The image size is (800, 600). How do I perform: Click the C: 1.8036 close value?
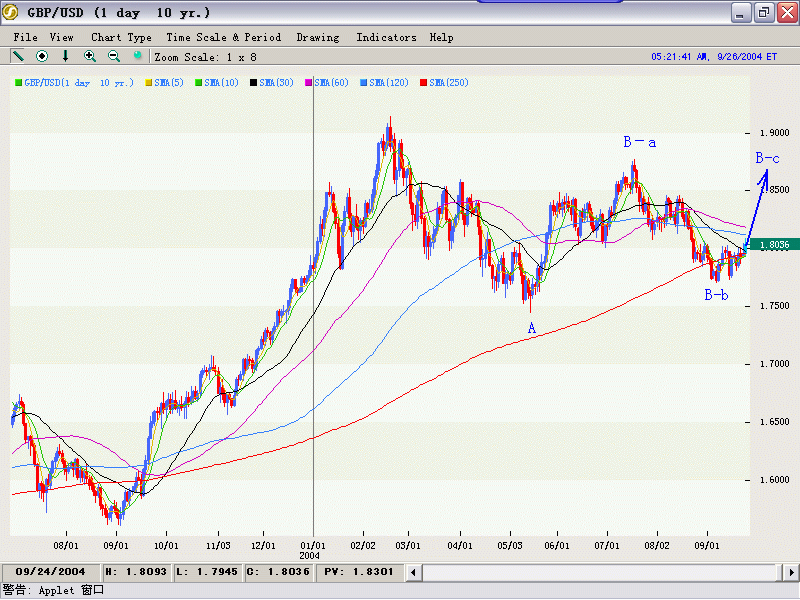[x=278, y=572]
